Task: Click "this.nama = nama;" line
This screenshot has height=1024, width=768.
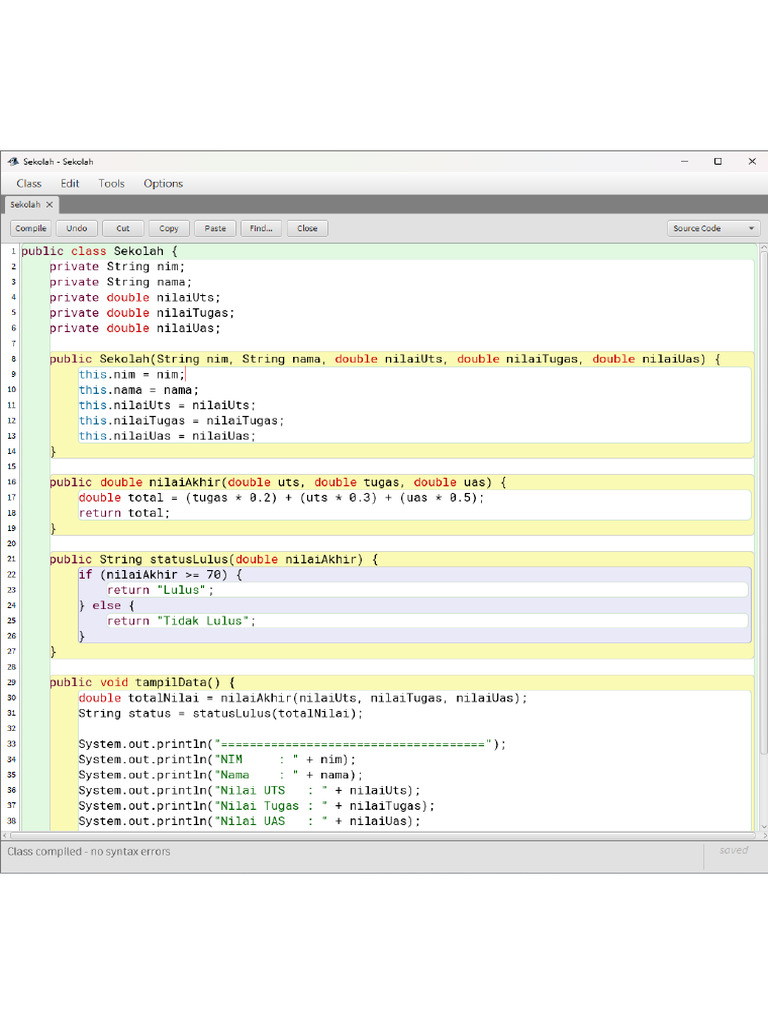Action: pyautogui.click(x=138, y=391)
